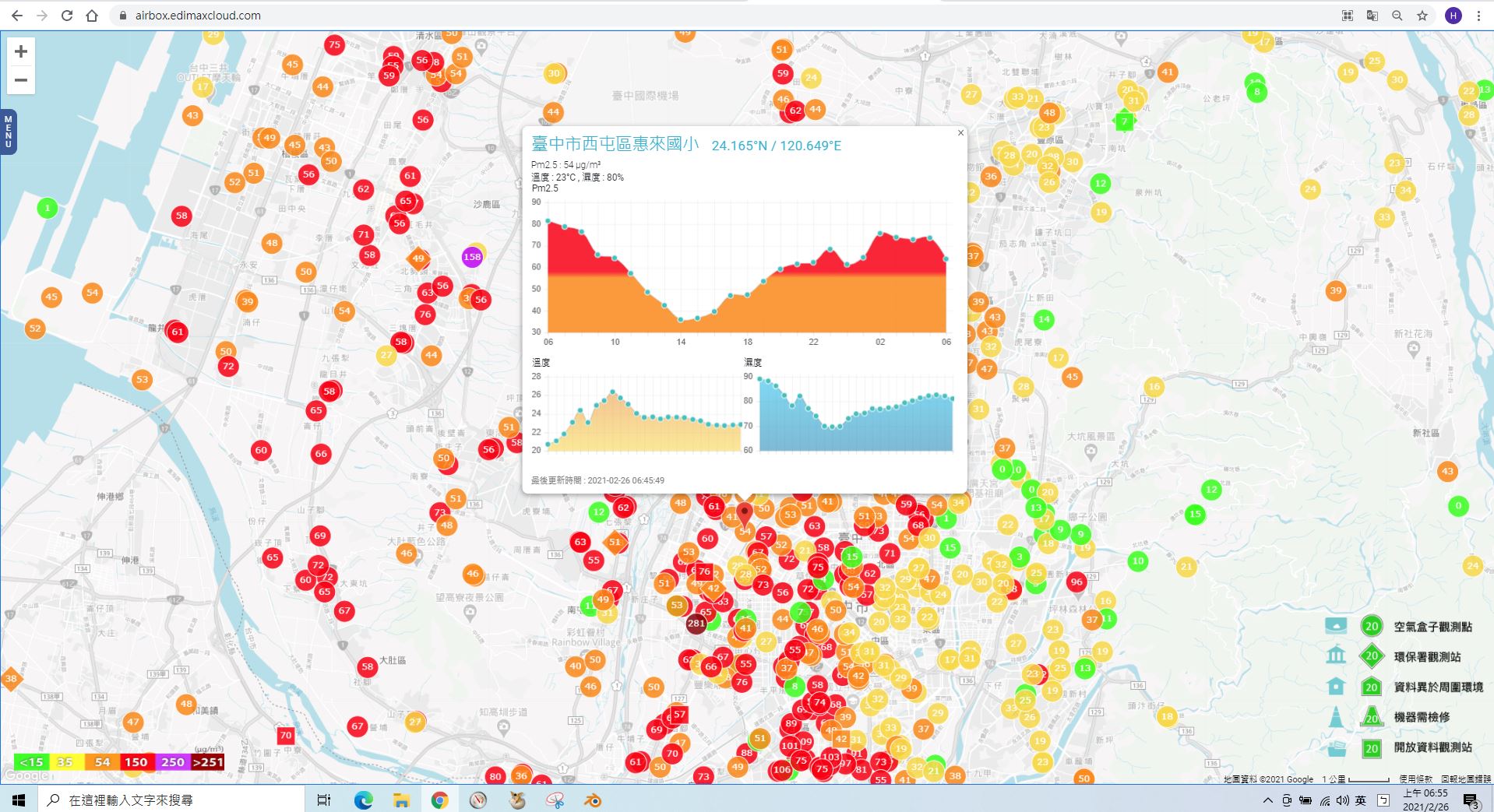
Task: Switch to Blender on taskbar
Action: click(594, 800)
